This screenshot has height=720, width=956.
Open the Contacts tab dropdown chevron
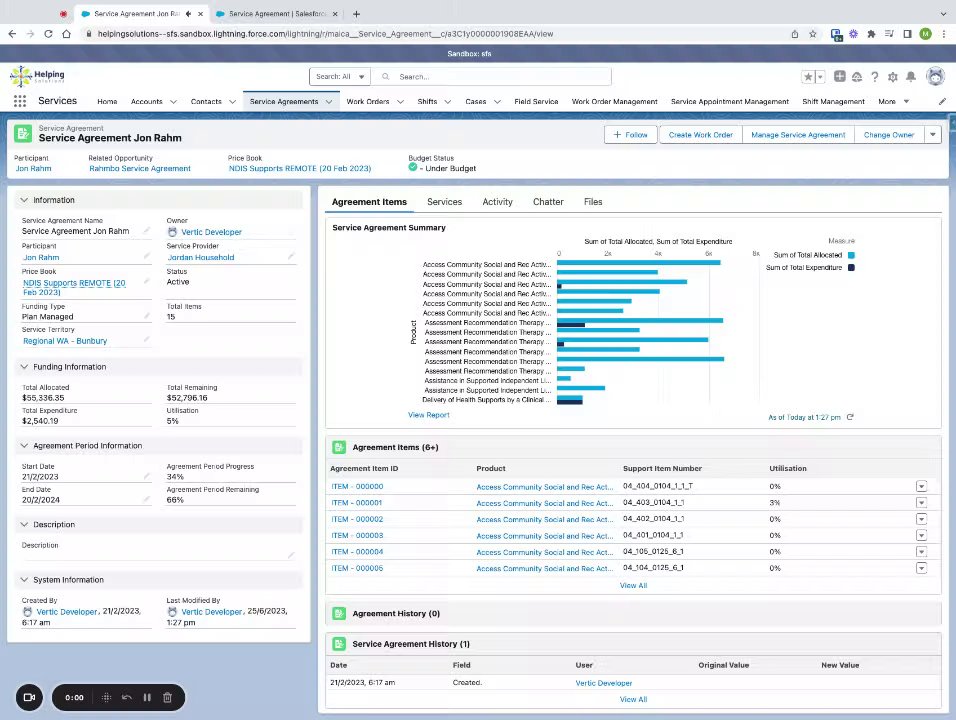232,102
